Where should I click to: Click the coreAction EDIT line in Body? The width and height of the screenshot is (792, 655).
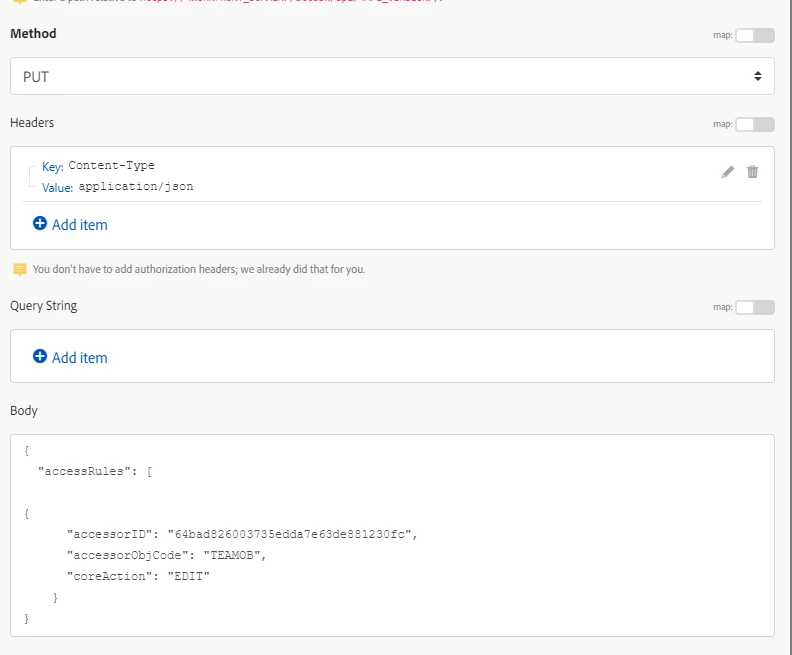(138, 576)
